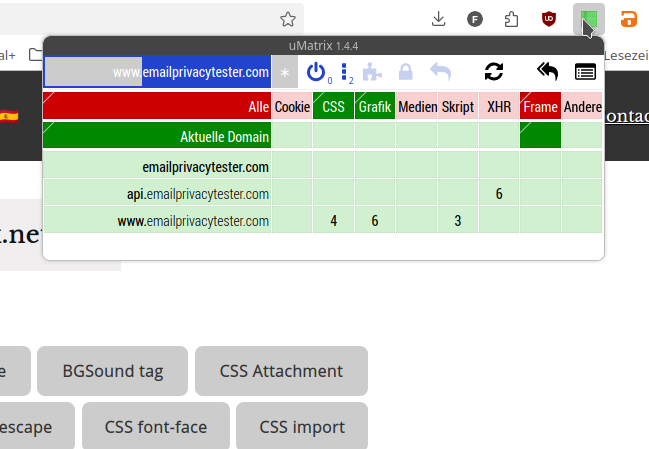649x449 pixels.
Task: Click the black double-arrow revert all icon
Action: [547, 72]
